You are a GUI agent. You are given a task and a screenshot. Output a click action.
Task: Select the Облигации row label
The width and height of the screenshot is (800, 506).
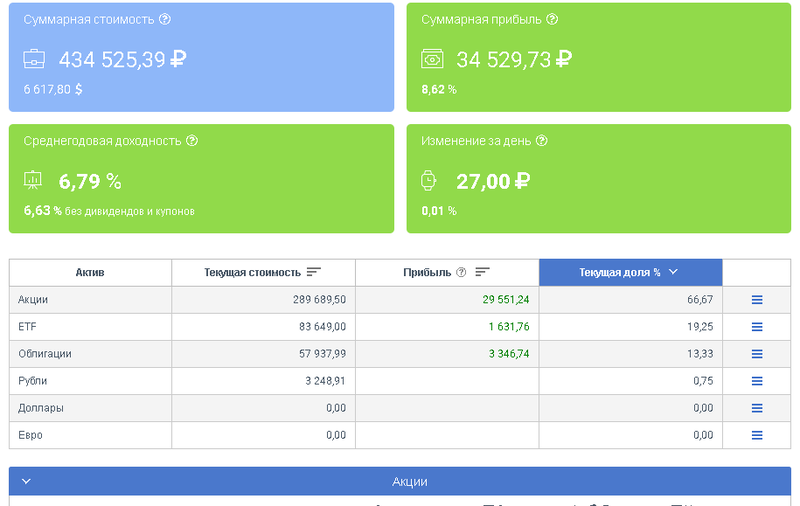(x=45, y=354)
